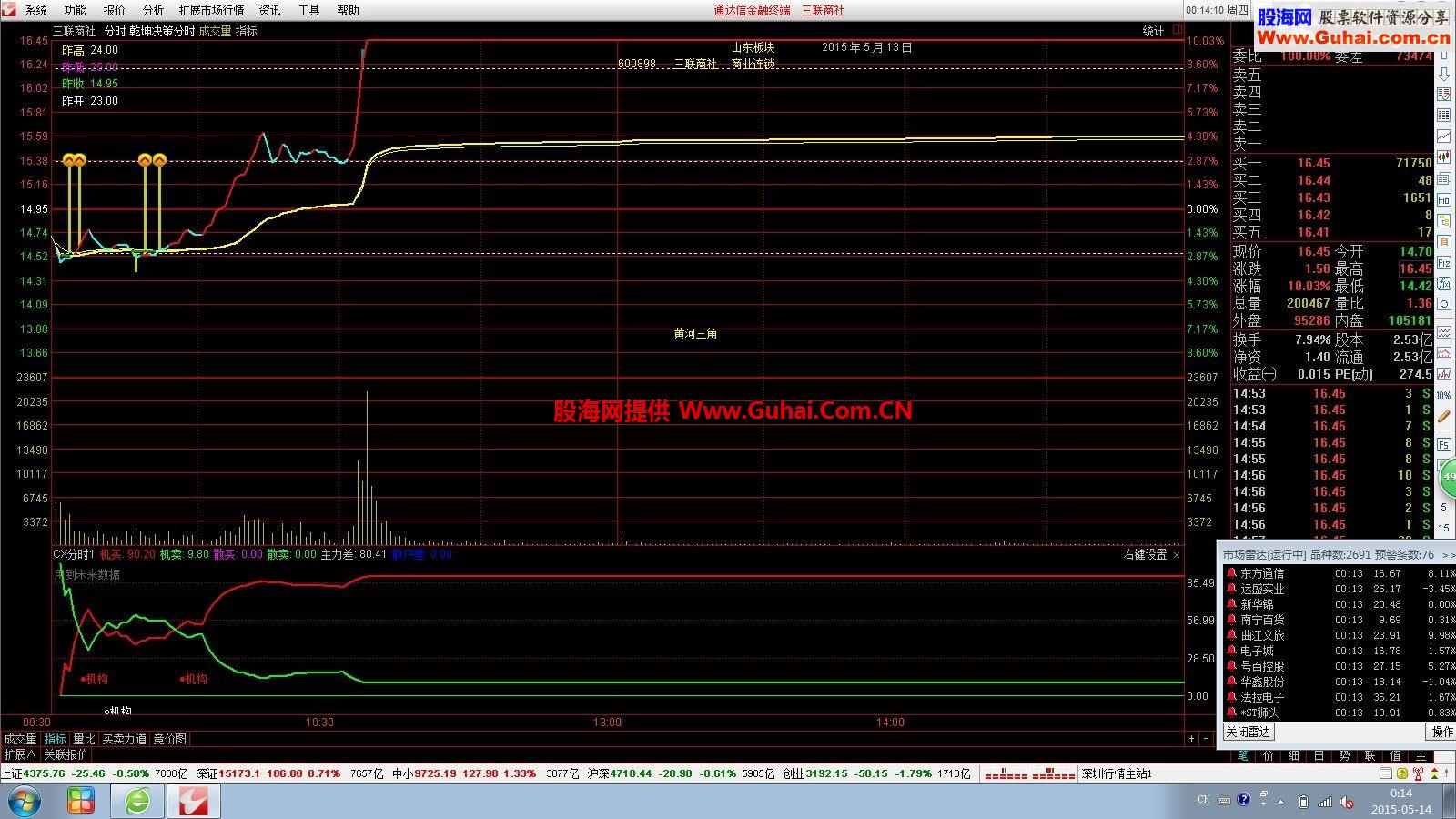Click the notepad icon in the status bar
The image size is (1456, 819).
click(1386, 773)
